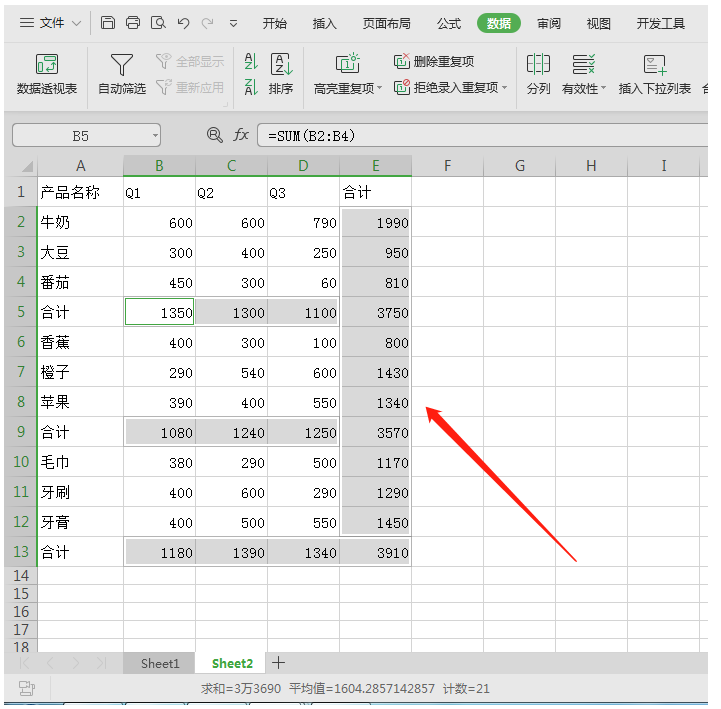The width and height of the screenshot is (721, 709).
Task: Switch to the 插入 tab
Action: tap(325, 23)
